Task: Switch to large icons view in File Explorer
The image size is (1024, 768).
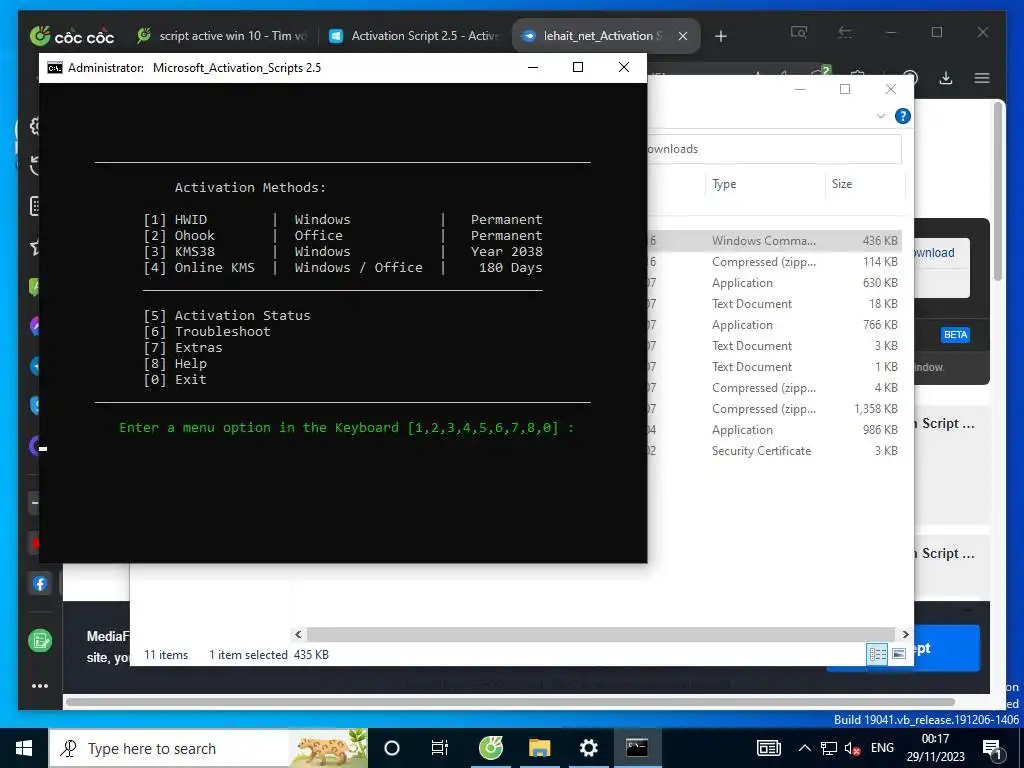Action: (x=899, y=654)
